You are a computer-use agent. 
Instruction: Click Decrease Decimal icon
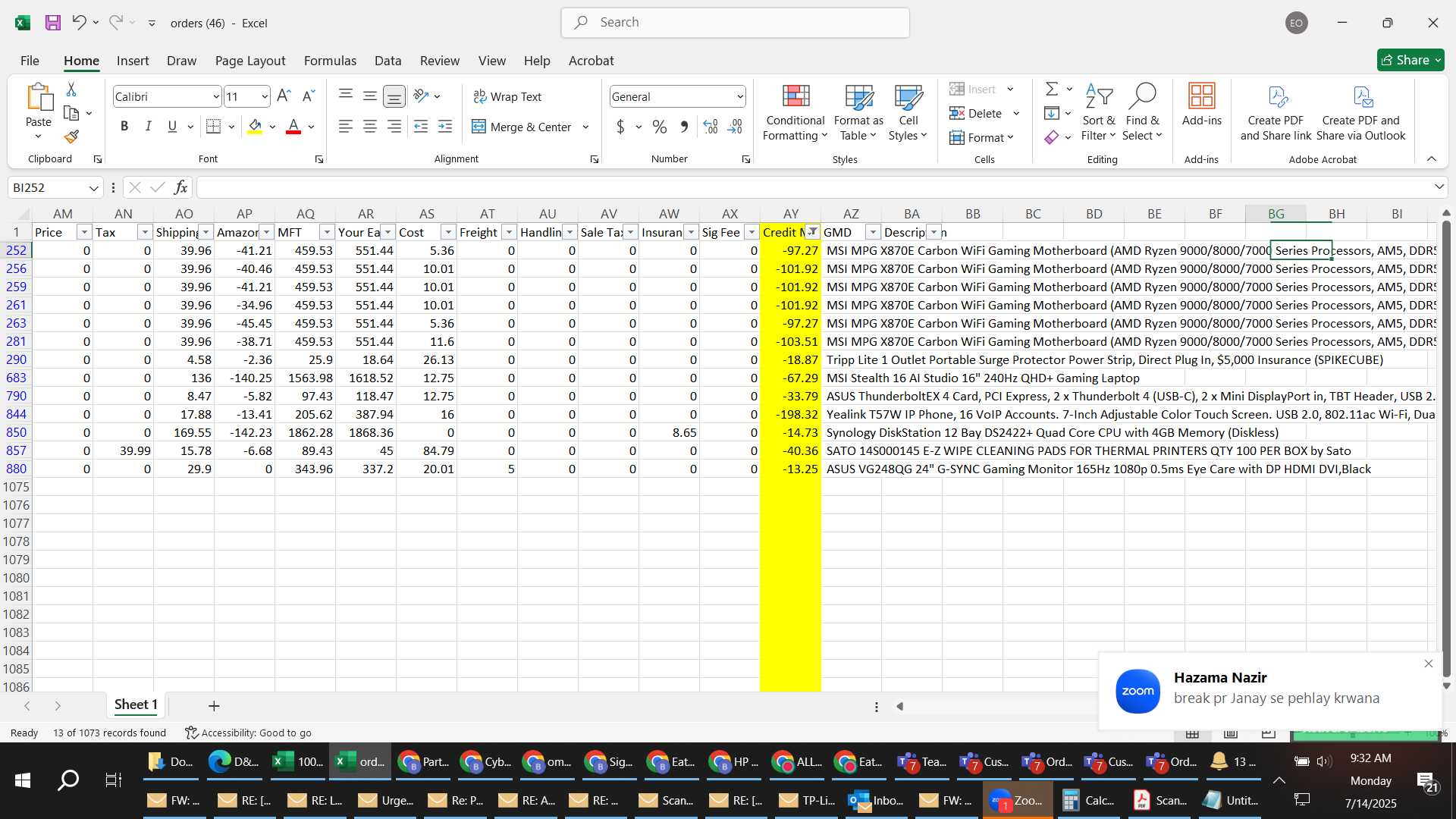[735, 127]
